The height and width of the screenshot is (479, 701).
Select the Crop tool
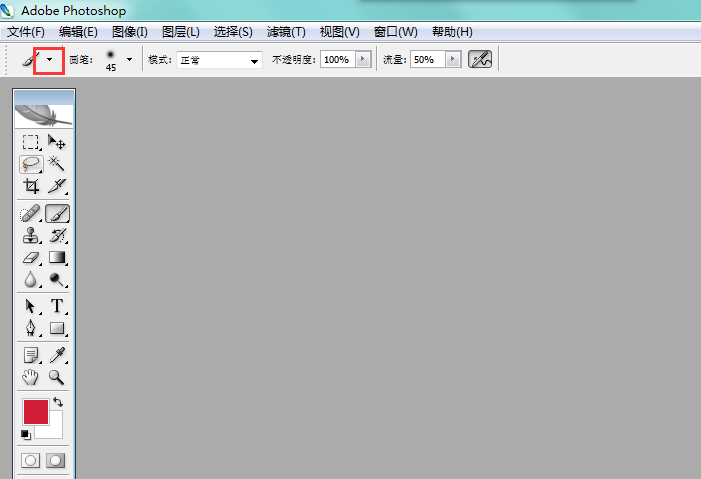[31, 186]
